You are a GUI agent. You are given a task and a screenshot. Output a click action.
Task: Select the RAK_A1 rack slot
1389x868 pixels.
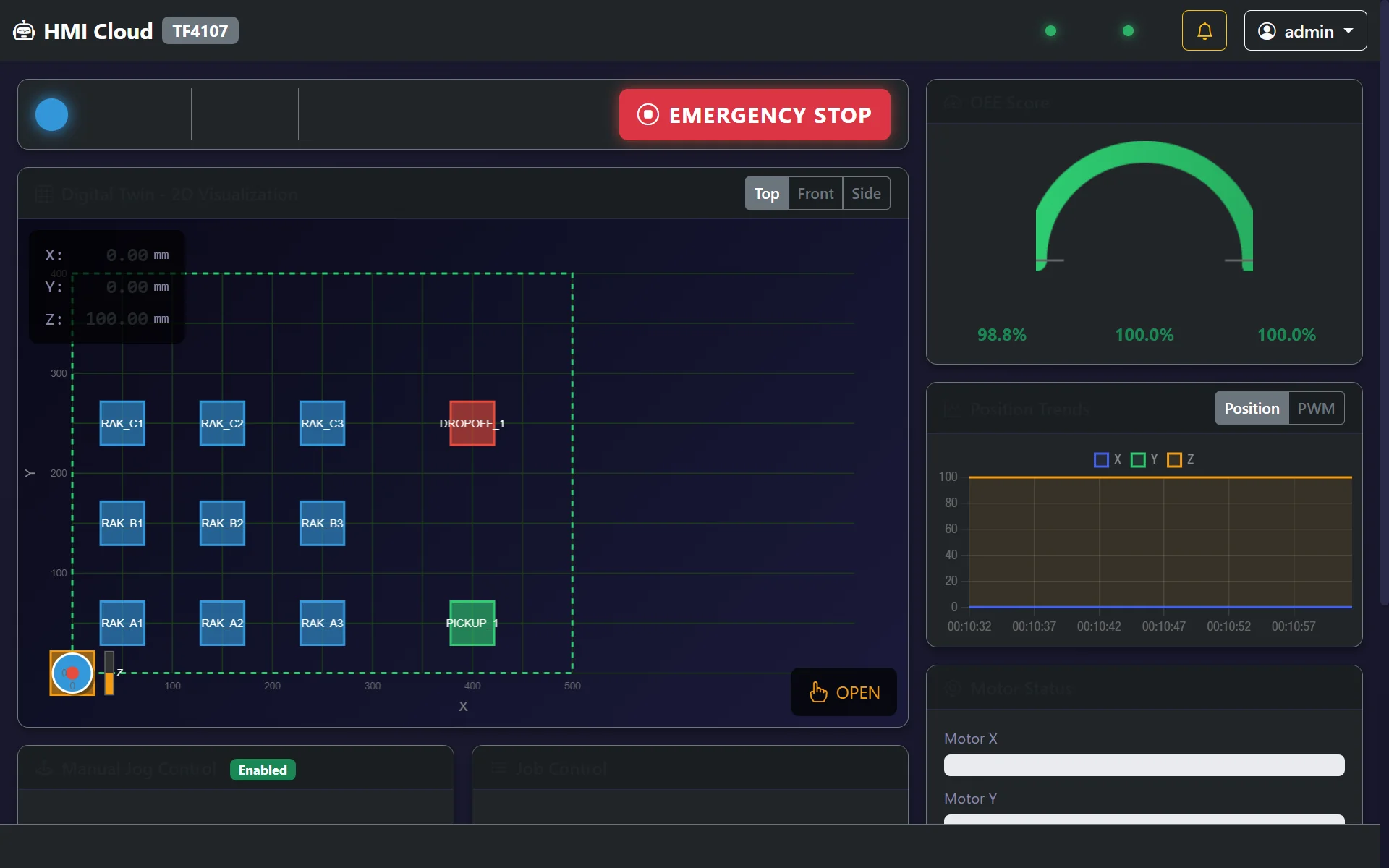click(x=122, y=623)
